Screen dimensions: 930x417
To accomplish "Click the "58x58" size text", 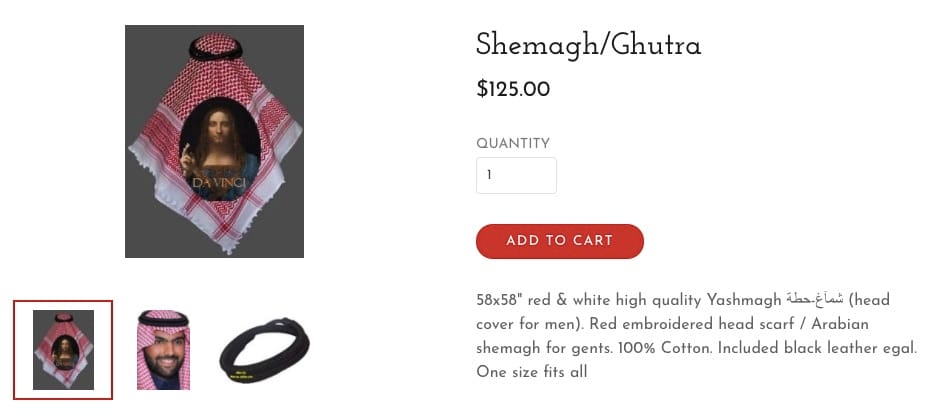I will pyautogui.click(x=499, y=300).
